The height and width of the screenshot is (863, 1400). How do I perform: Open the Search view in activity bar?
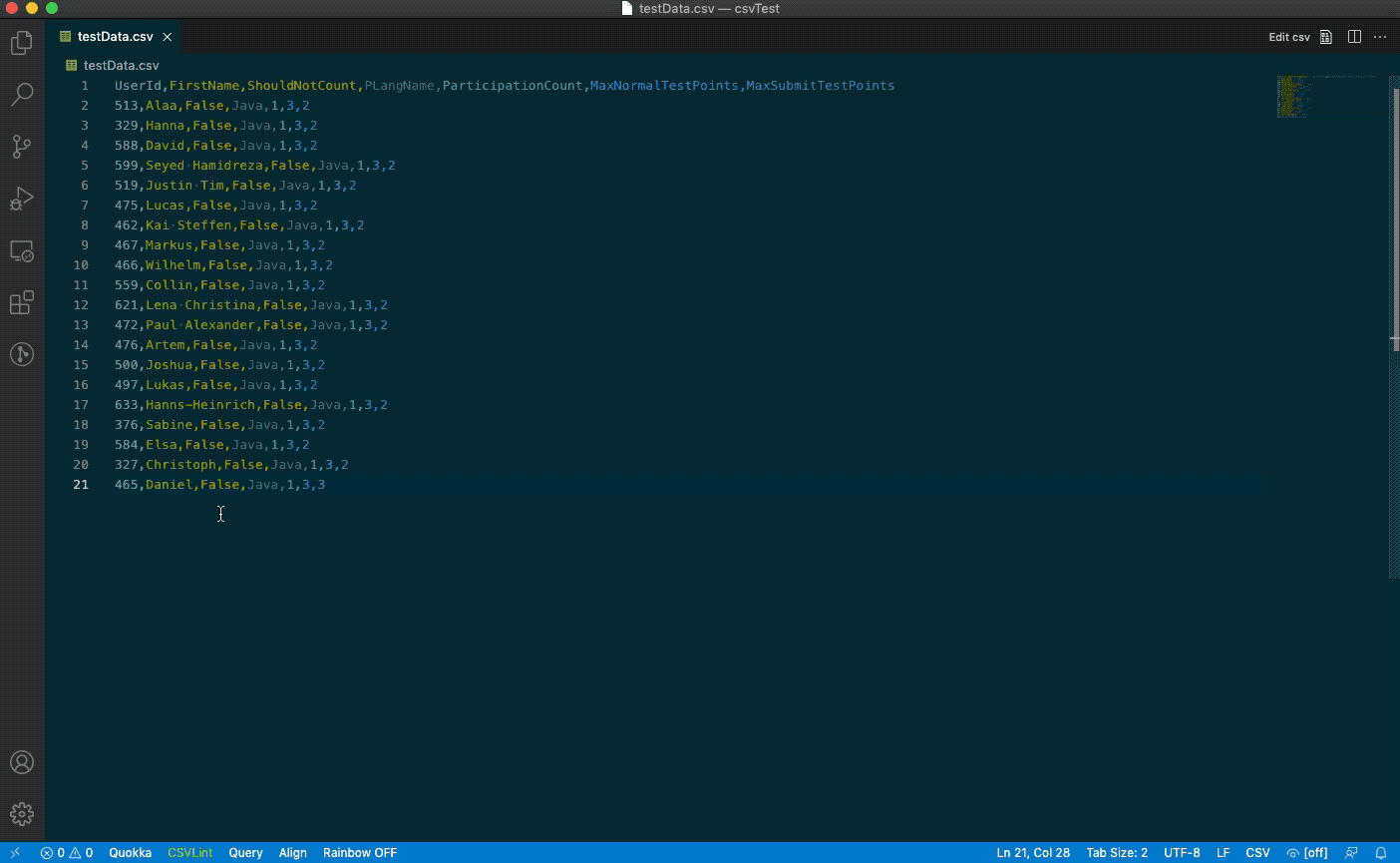click(22, 95)
